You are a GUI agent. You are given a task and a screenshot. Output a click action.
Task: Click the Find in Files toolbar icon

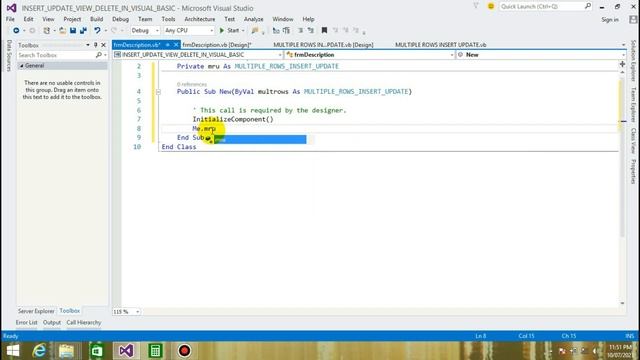tap(255, 31)
